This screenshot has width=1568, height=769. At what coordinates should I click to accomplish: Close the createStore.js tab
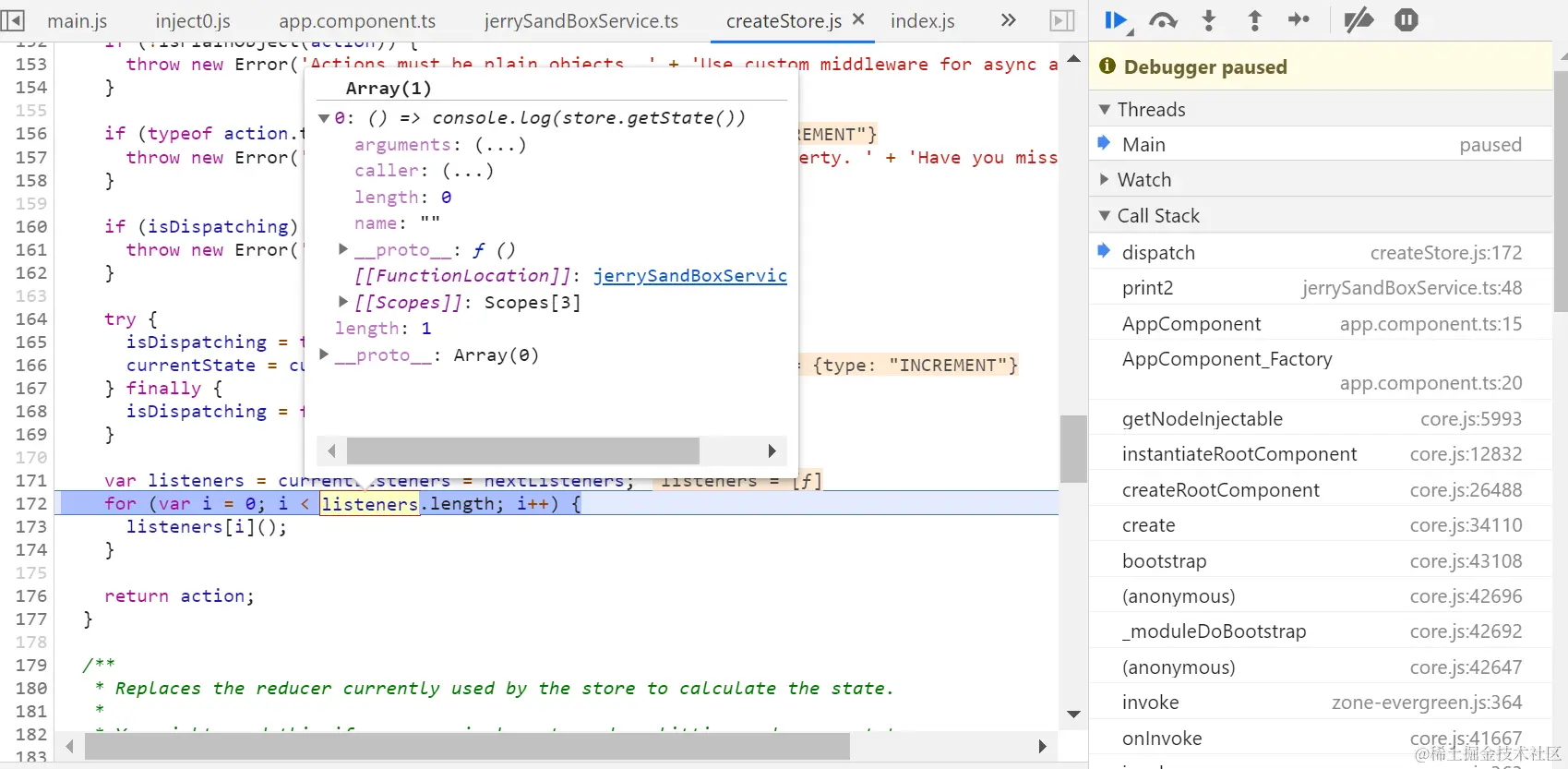point(858,18)
